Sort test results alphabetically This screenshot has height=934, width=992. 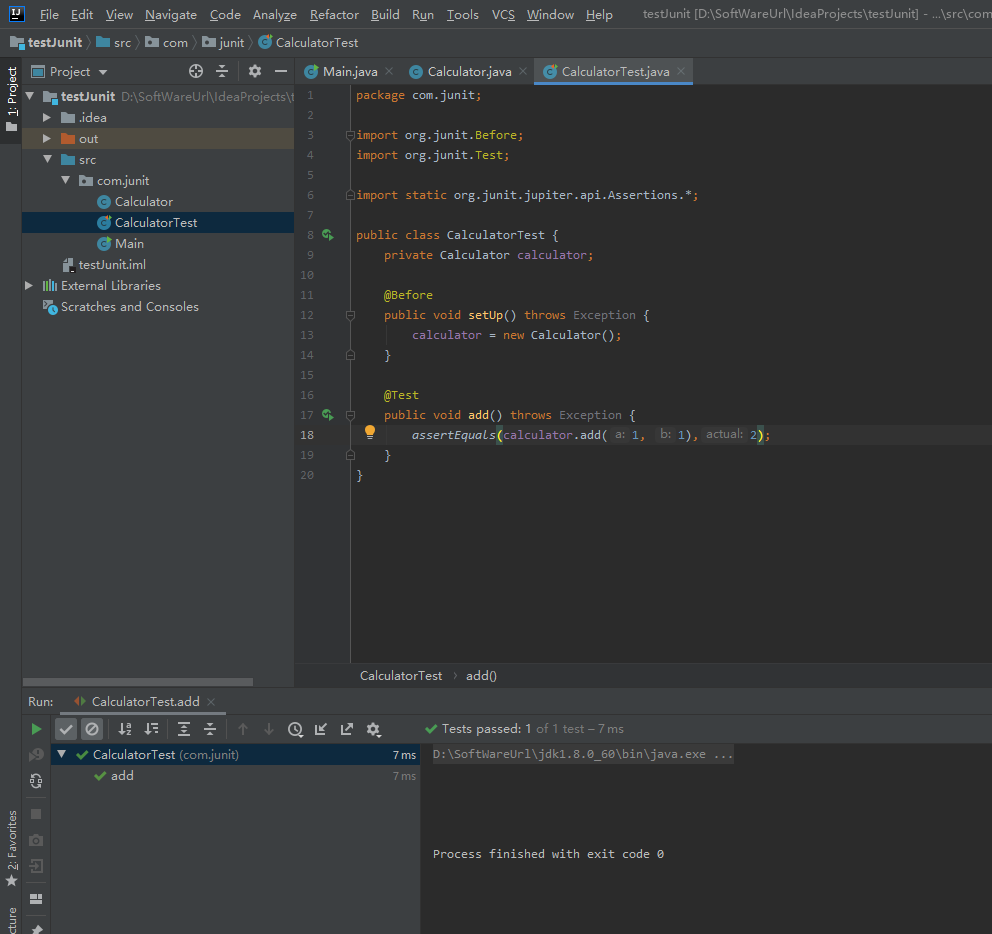point(125,729)
